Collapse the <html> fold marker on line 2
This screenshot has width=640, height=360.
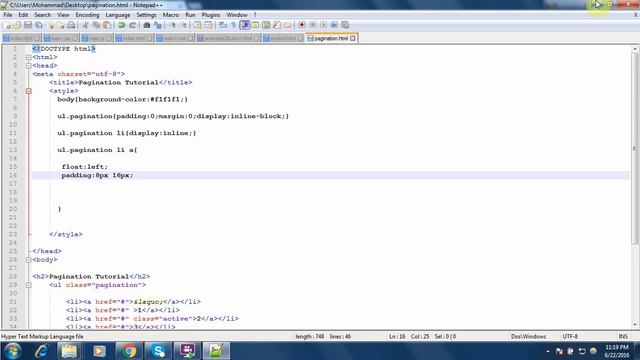pyautogui.click(x=29, y=57)
